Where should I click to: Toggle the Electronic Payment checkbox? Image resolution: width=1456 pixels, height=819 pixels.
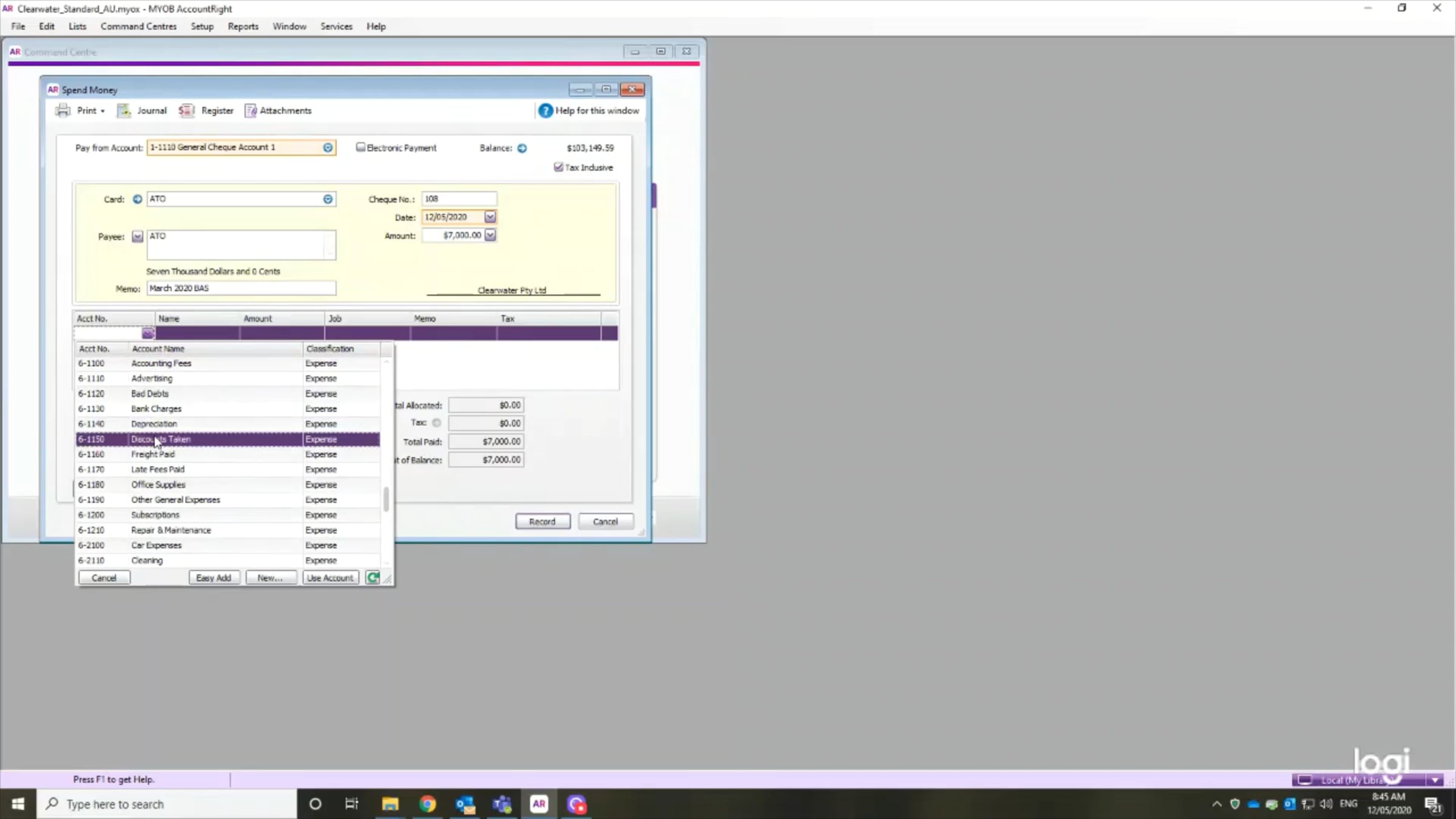click(x=360, y=147)
